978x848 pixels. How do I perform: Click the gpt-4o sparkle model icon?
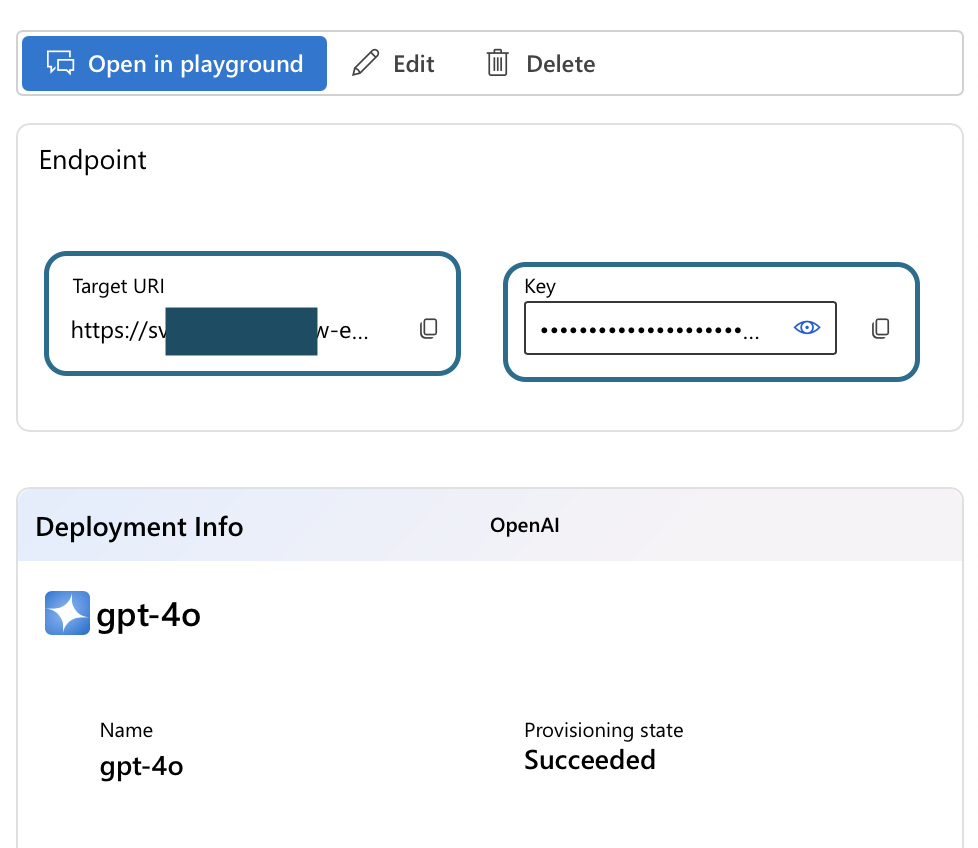tap(67, 613)
